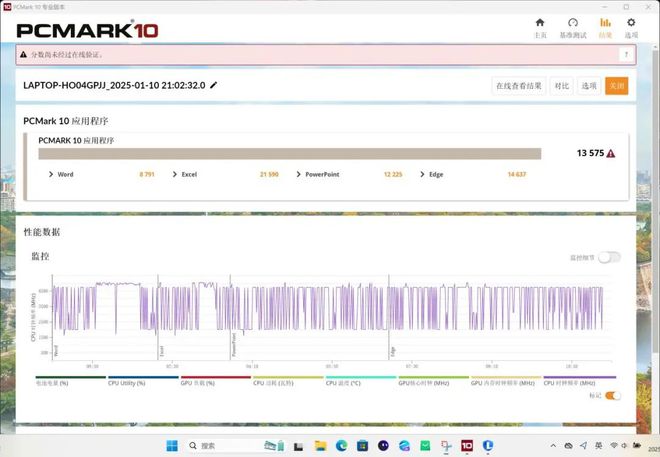The image size is (660, 457).
Task: Open the Results bar-chart icon tab
Action: [605, 23]
